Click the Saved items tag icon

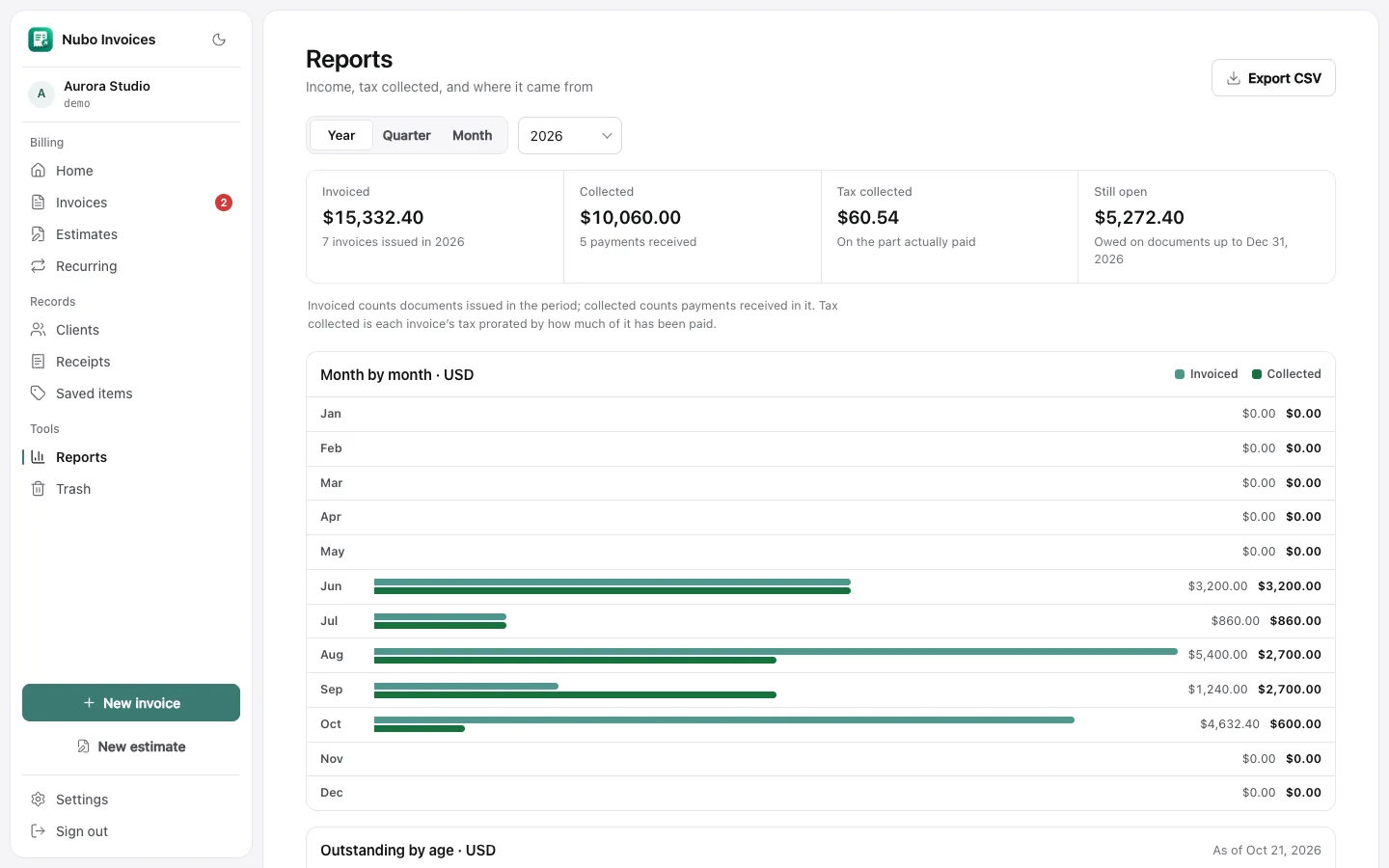39,393
